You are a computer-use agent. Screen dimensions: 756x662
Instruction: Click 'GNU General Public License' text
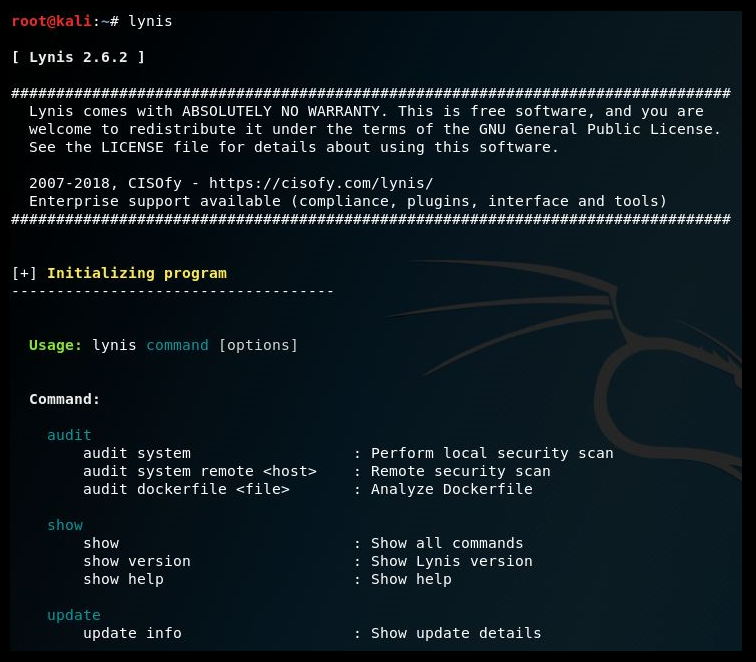[596, 129]
